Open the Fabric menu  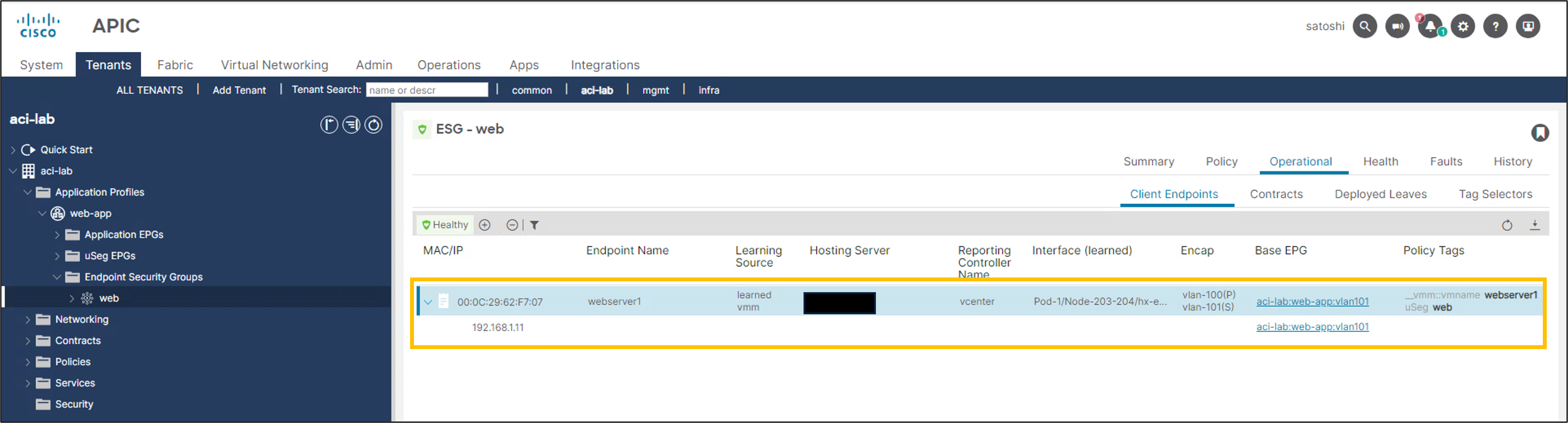(175, 65)
